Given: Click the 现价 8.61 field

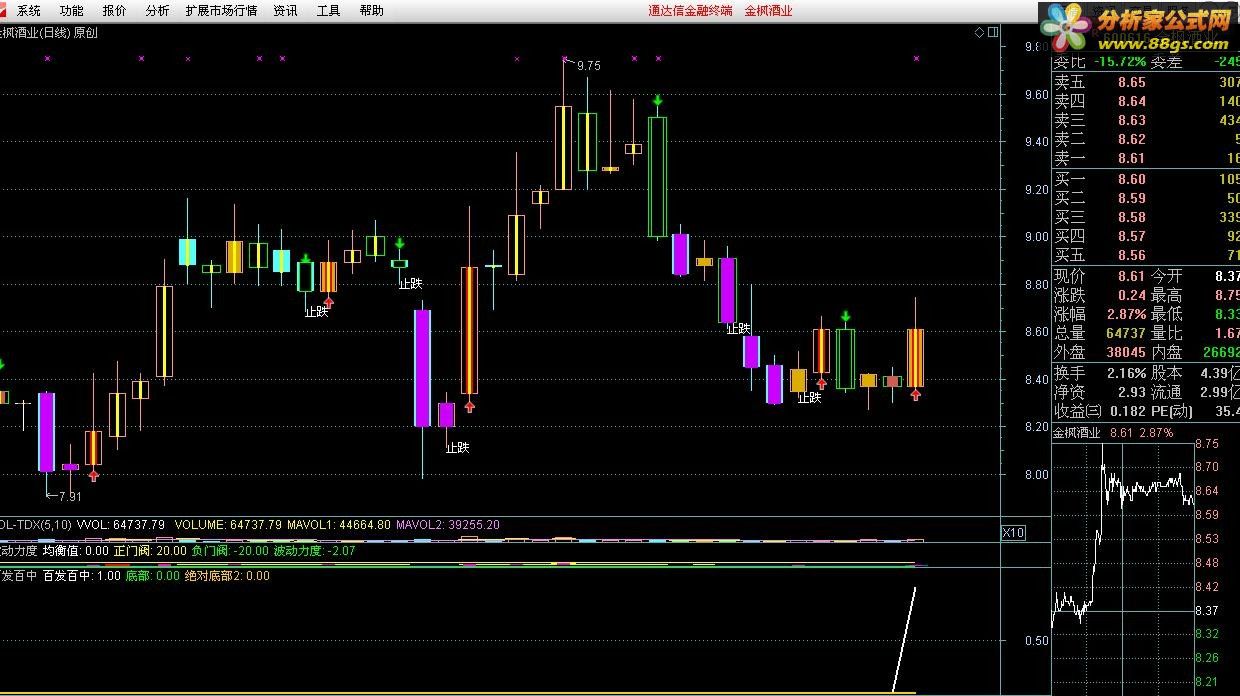Looking at the screenshot, I should coord(1100,277).
